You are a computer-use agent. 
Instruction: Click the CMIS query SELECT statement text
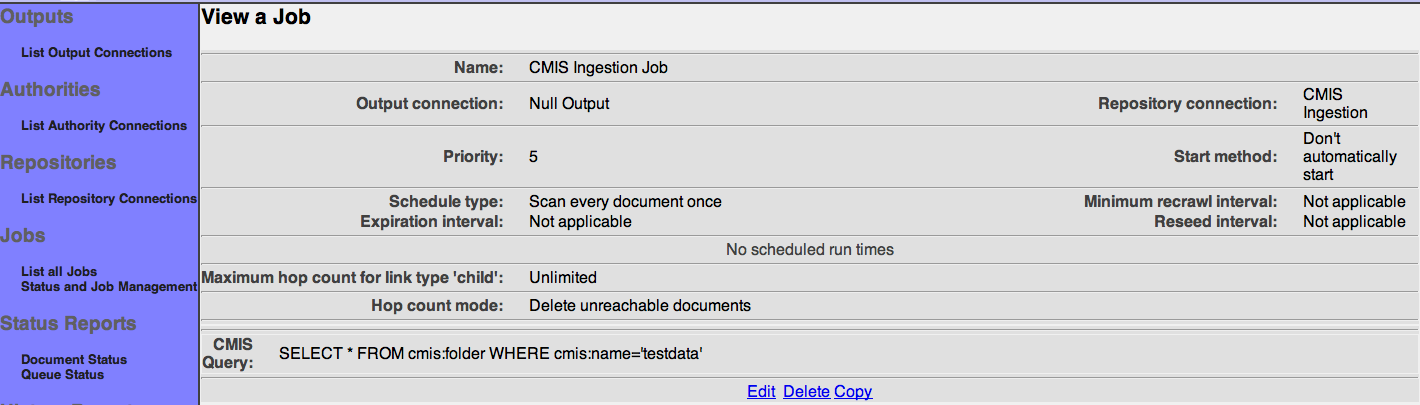[490, 354]
